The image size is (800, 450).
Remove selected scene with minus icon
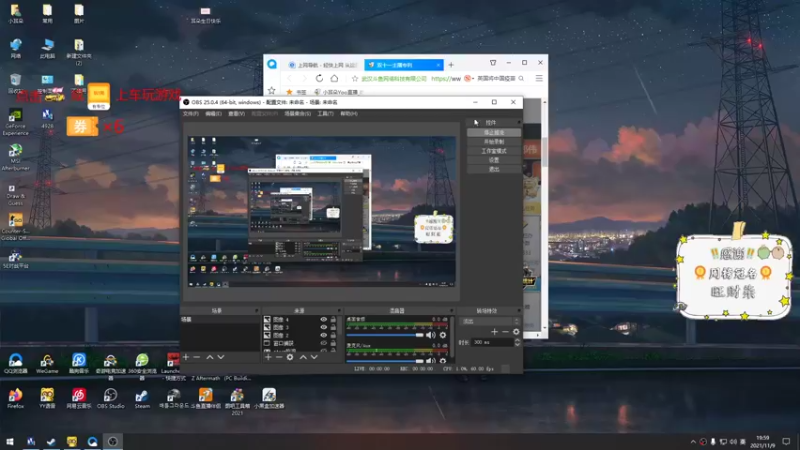coord(197,357)
